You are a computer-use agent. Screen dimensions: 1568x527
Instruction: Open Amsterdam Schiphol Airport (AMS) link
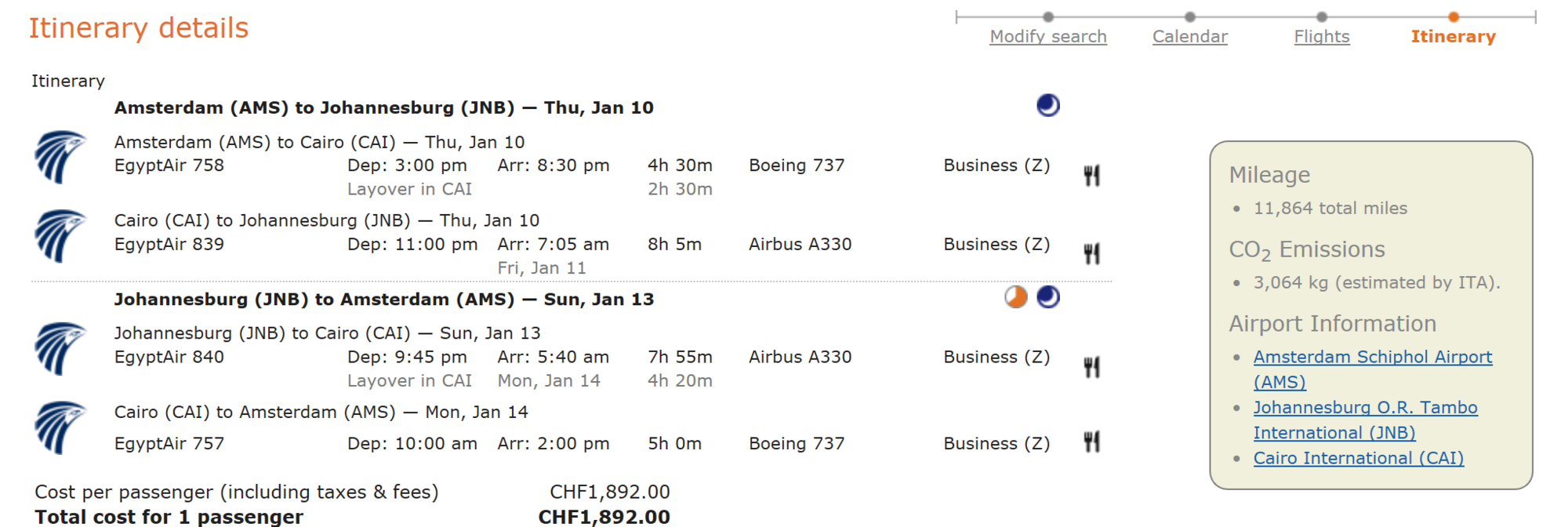[1372, 358]
